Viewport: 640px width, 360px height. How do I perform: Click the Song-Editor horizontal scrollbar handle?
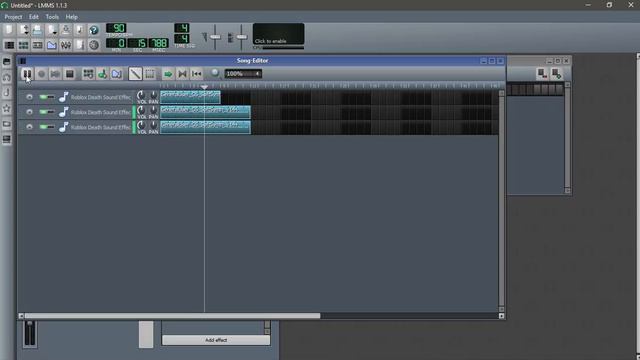click(172, 316)
